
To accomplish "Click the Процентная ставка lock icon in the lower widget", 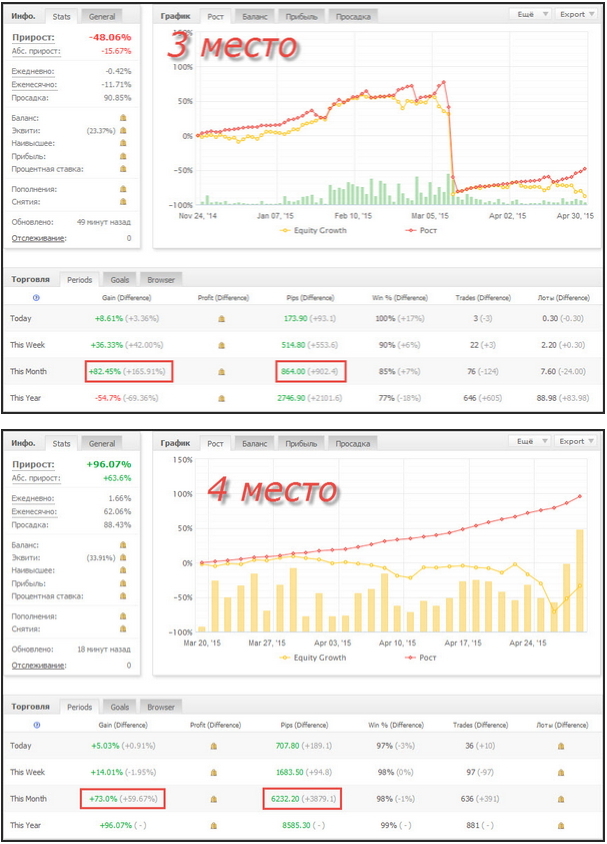I will tap(123, 596).
